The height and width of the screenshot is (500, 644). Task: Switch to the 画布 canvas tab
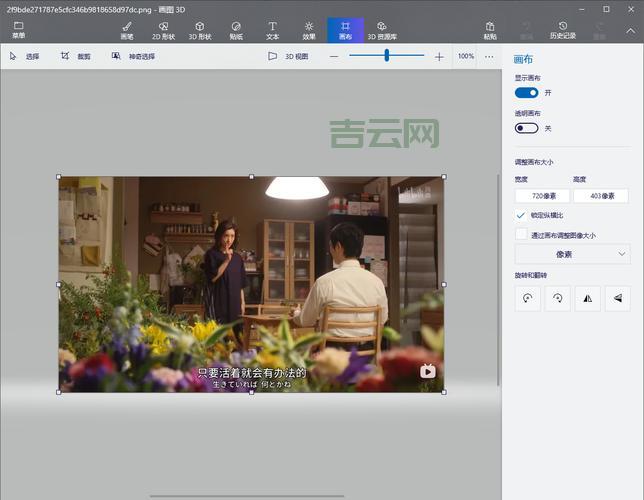pyautogui.click(x=345, y=30)
